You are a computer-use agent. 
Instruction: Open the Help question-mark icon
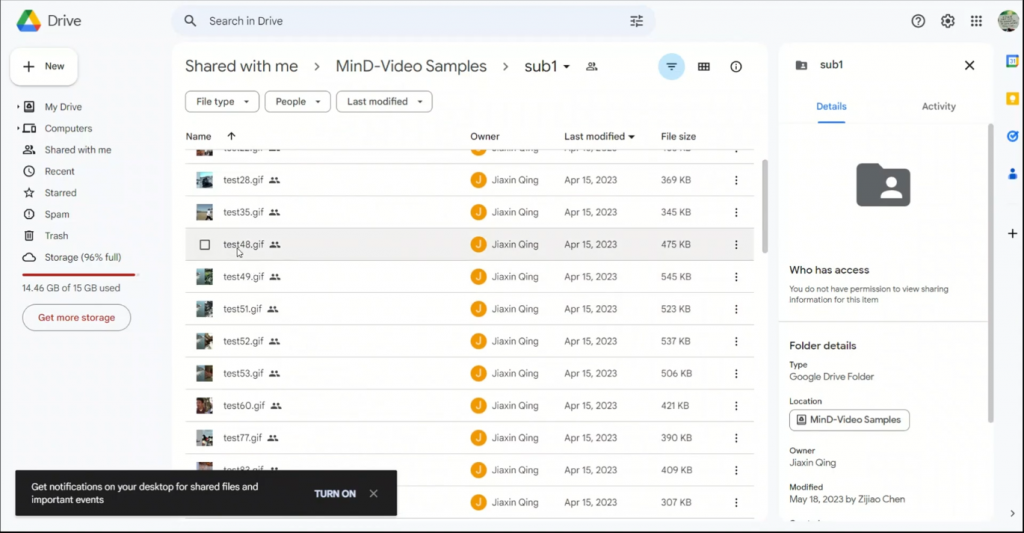[918, 21]
